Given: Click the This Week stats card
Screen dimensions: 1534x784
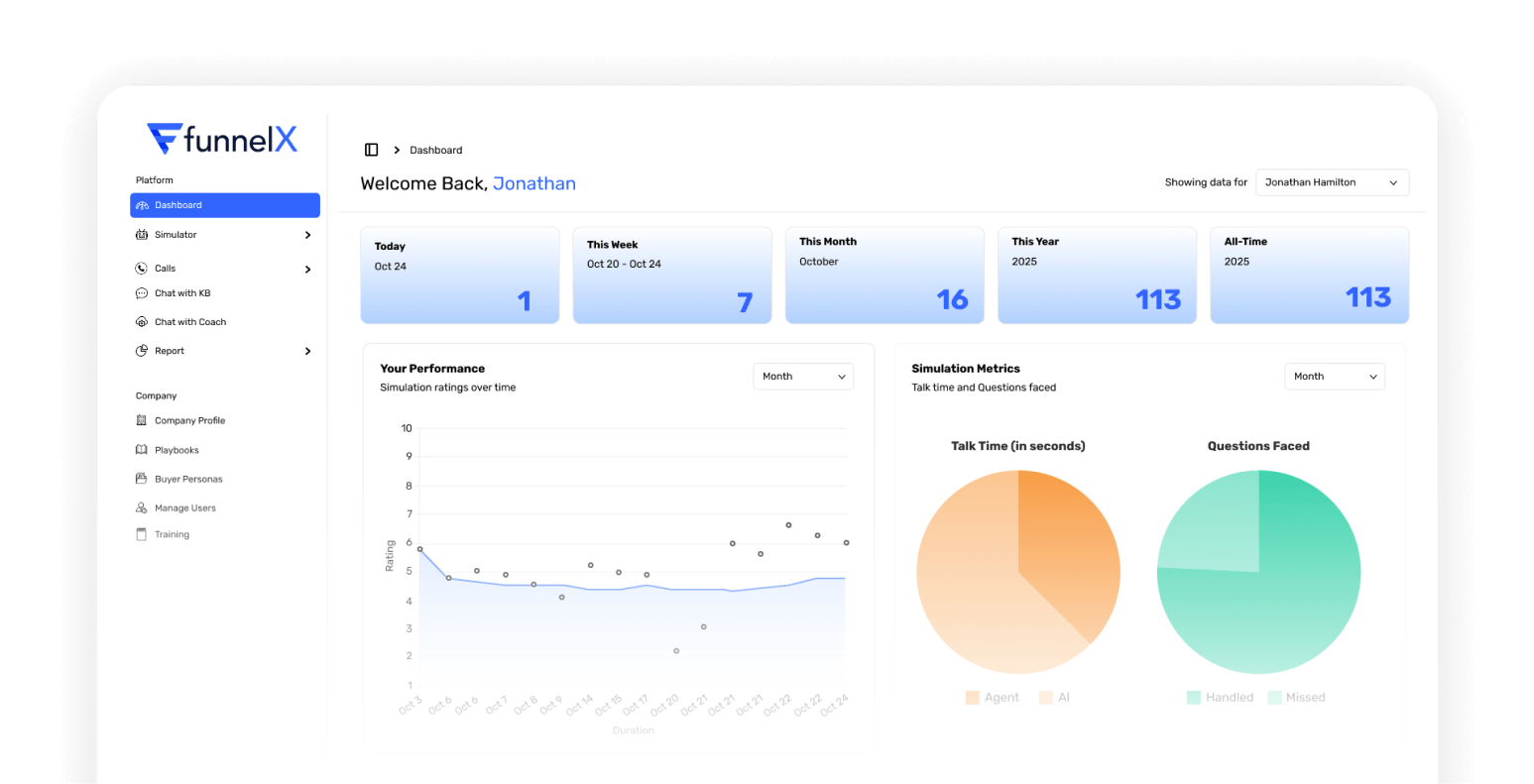Looking at the screenshot, I should tap(672, 275).
